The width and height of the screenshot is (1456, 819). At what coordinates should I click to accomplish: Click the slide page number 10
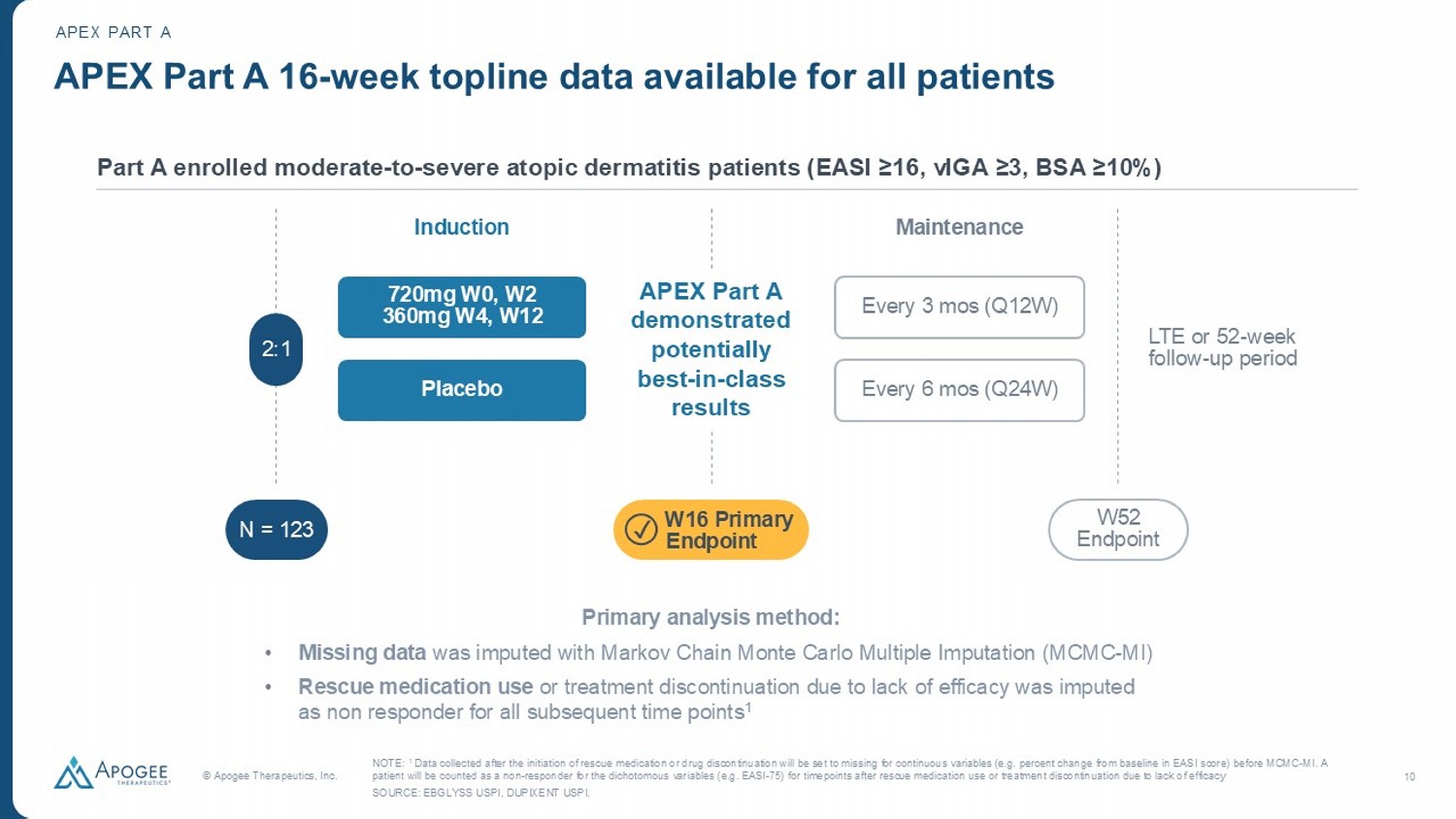coord(1409,776)
